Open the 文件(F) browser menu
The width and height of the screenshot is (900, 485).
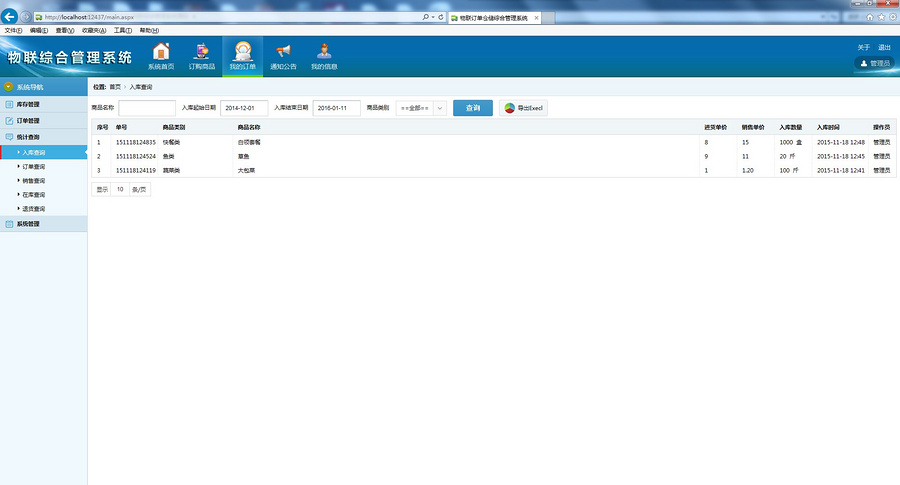click(13, 30)
